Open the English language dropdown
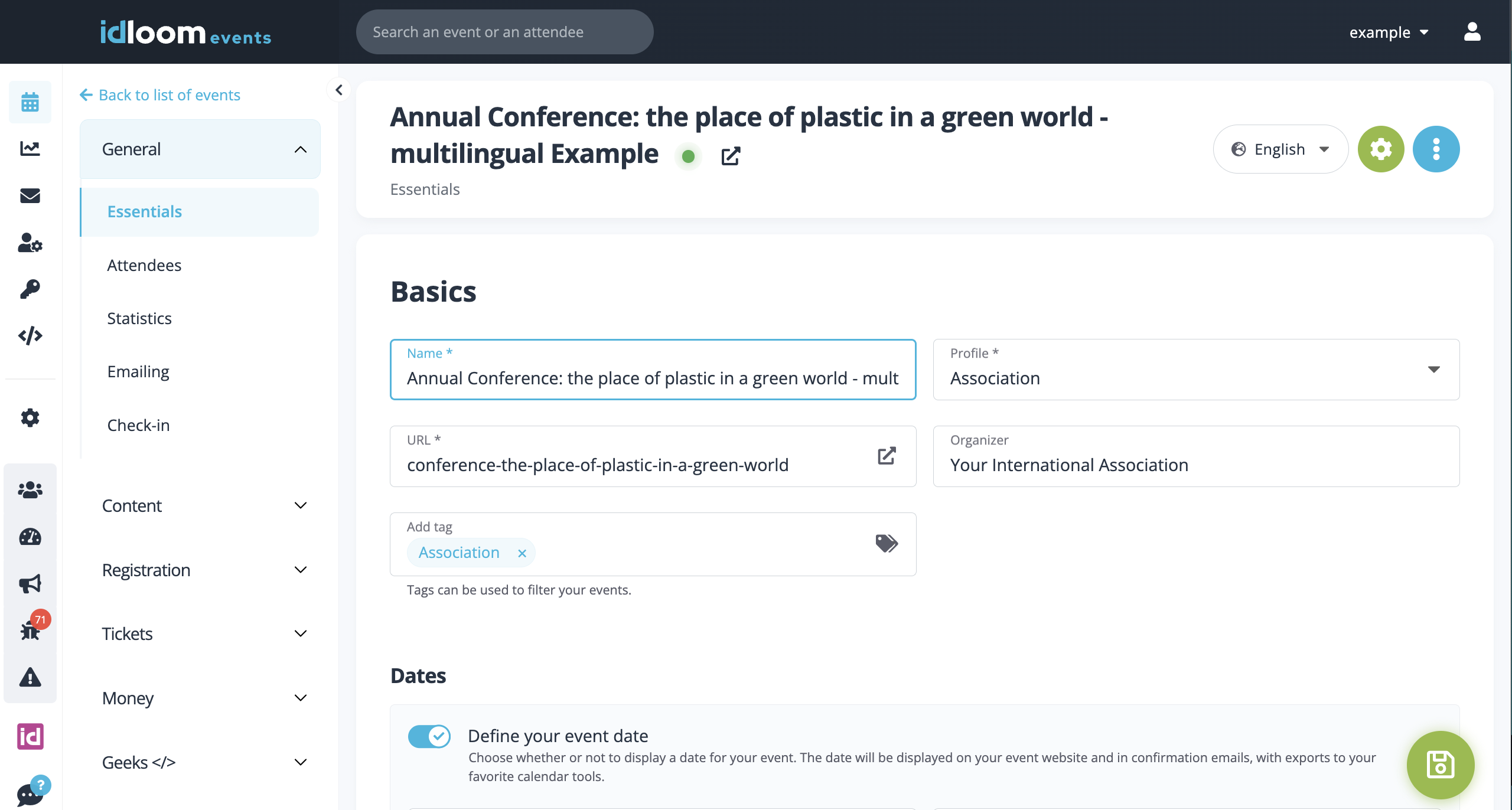The width and height of the screenshot is (1512, 810). tap(1280, 149)
